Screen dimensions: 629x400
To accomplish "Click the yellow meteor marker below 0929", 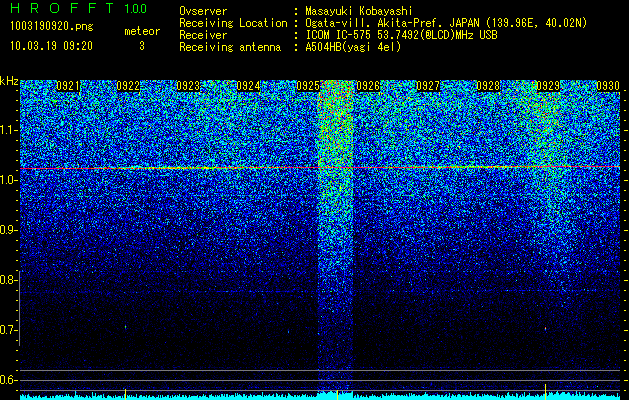I will 546,390.
